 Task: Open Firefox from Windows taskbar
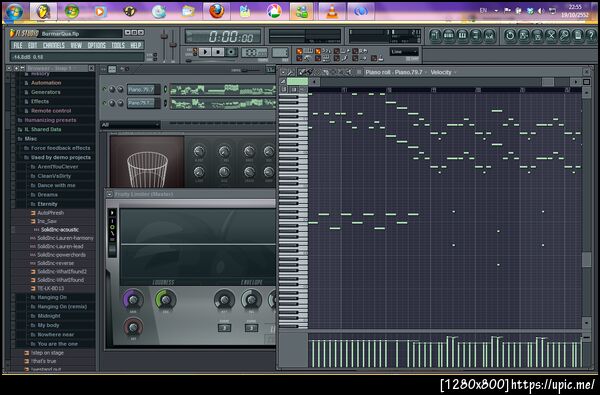(x=217, y=11)
